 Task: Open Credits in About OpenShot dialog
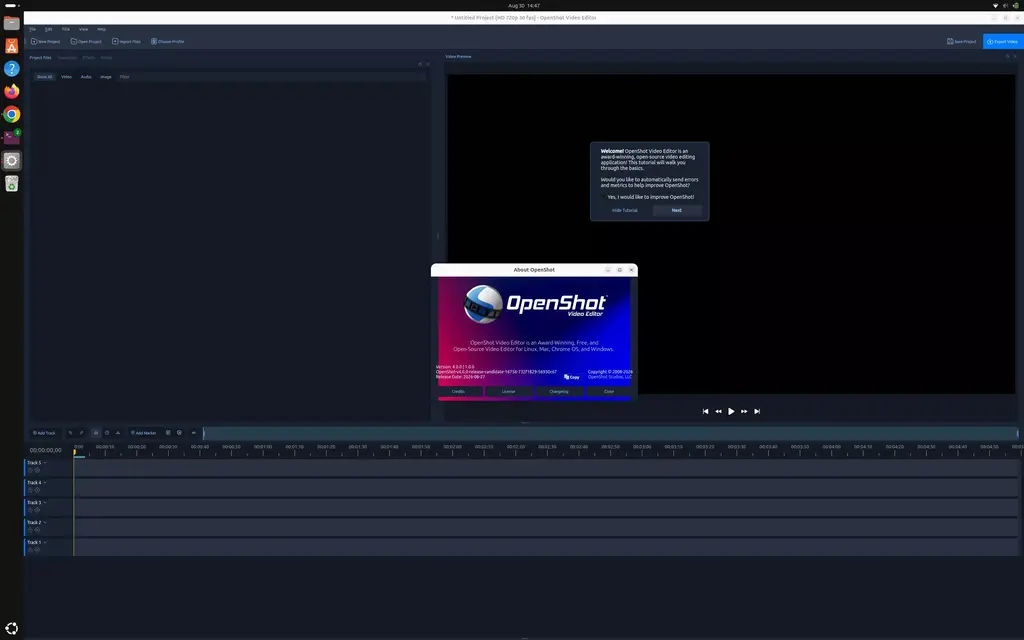point(458,391)
